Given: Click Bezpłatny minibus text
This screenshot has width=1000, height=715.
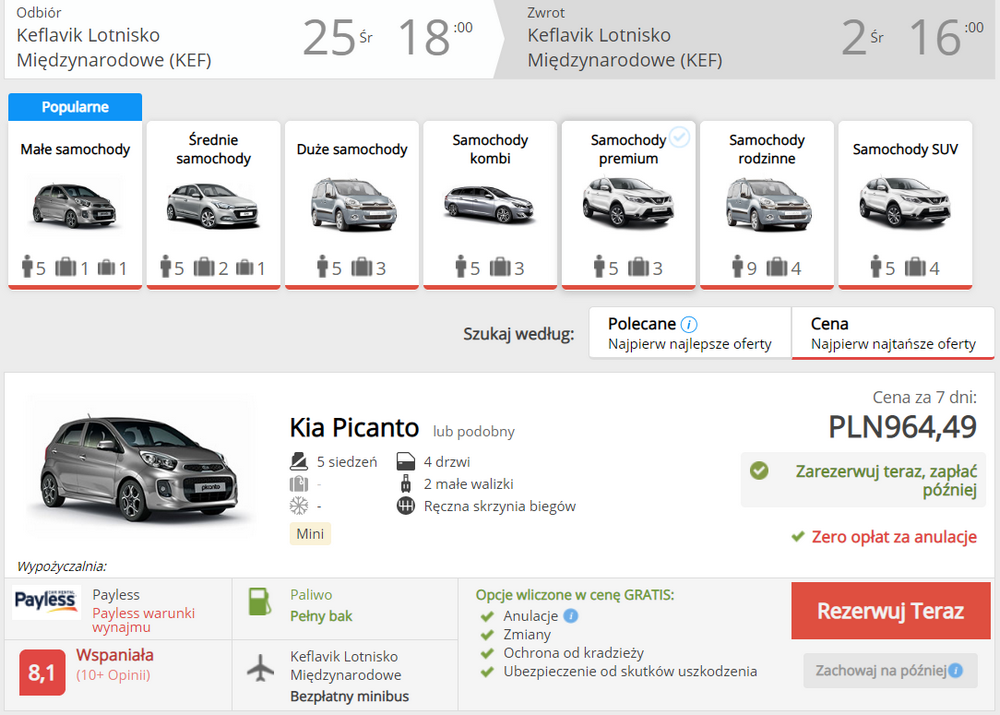Looking at the screenshot, I should pos(349,697).
